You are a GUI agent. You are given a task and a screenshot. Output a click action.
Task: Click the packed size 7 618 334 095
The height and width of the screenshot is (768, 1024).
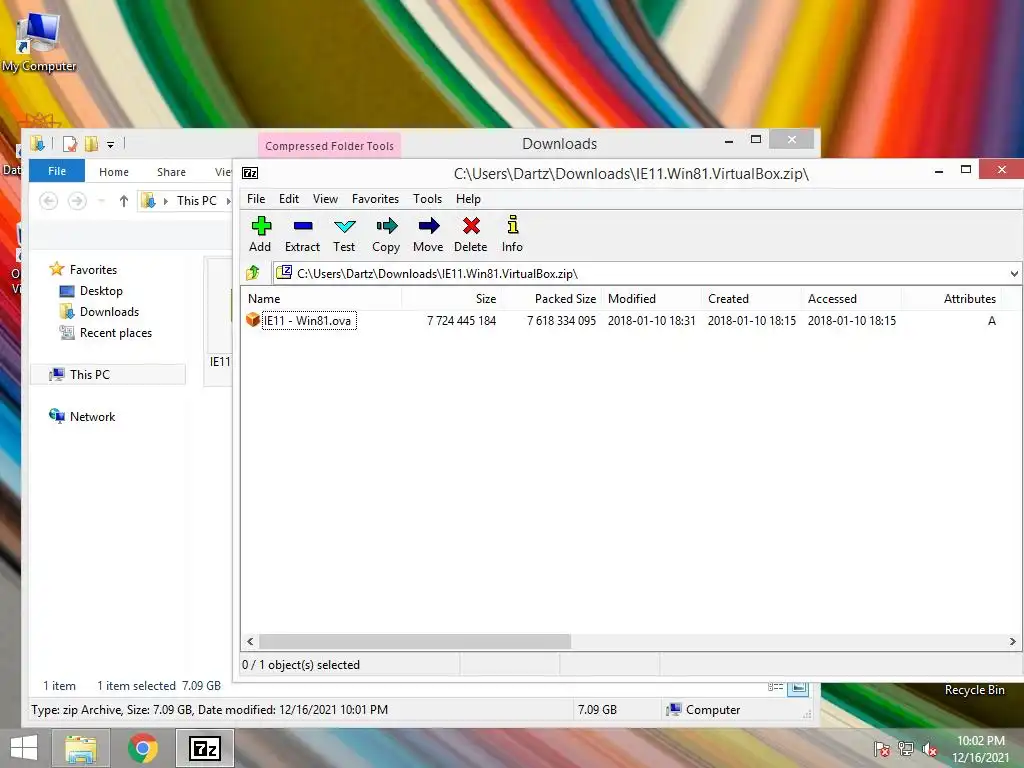point(562,321)
